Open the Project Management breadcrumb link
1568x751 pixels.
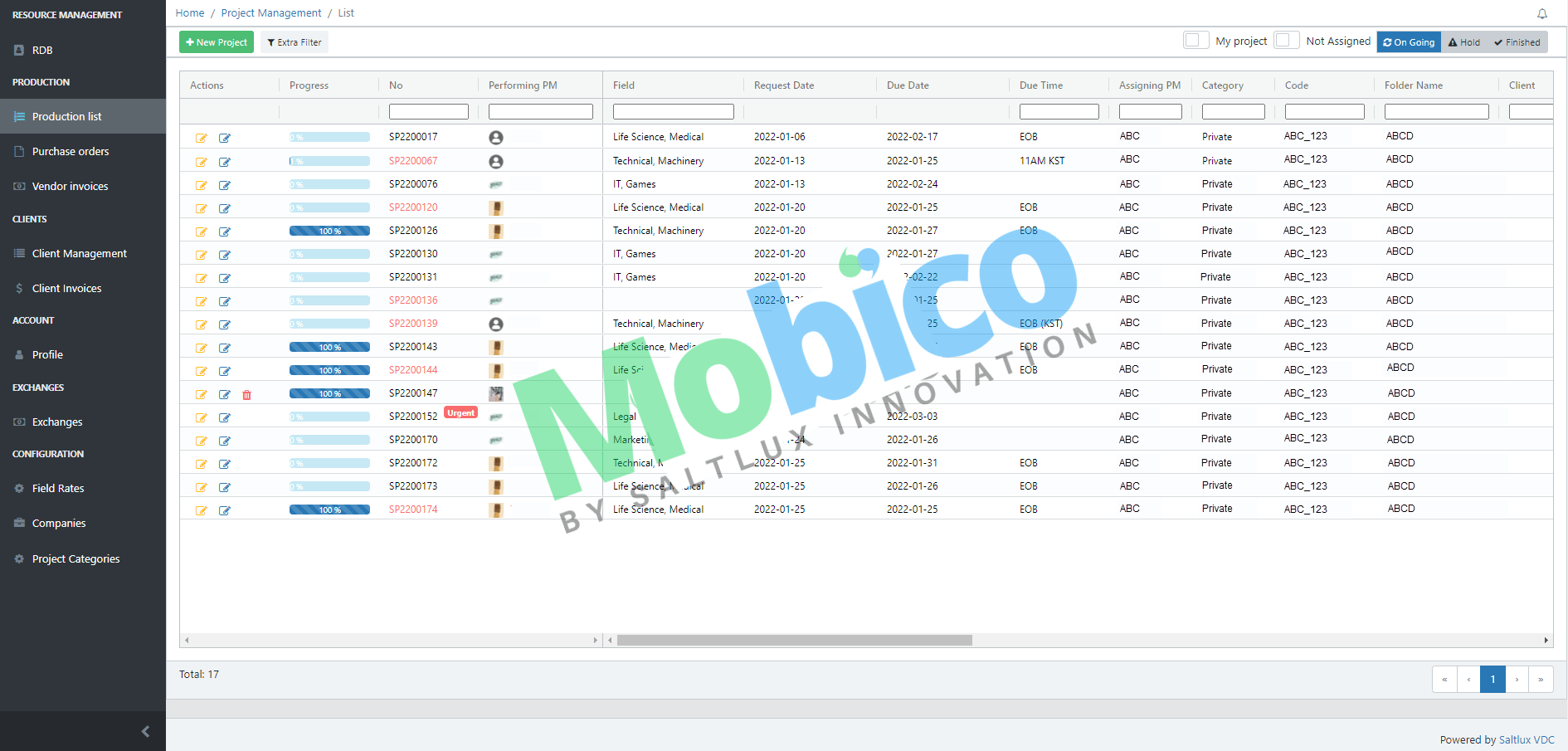click(270, 12)
